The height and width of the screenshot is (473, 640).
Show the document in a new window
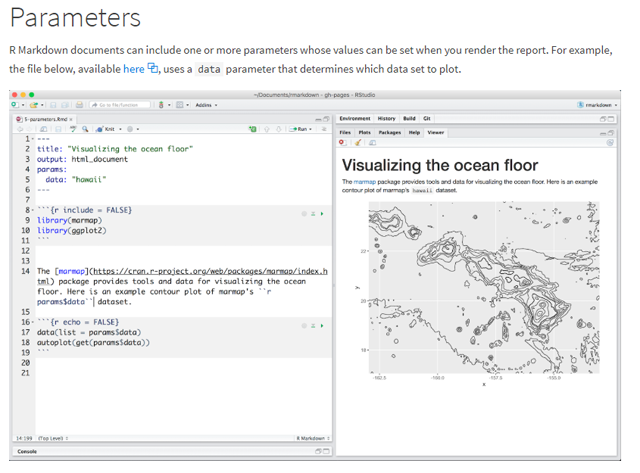44,129
